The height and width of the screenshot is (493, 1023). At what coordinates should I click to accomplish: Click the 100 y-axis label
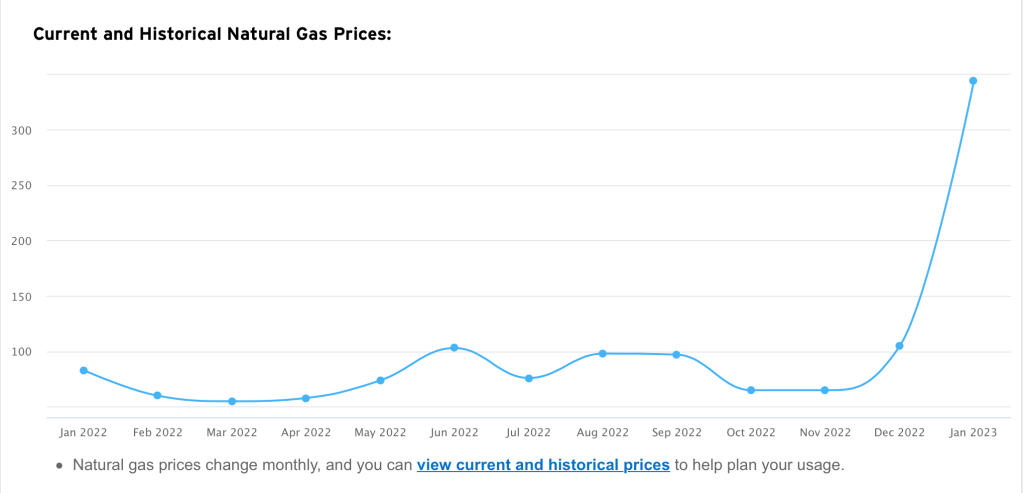22,352
